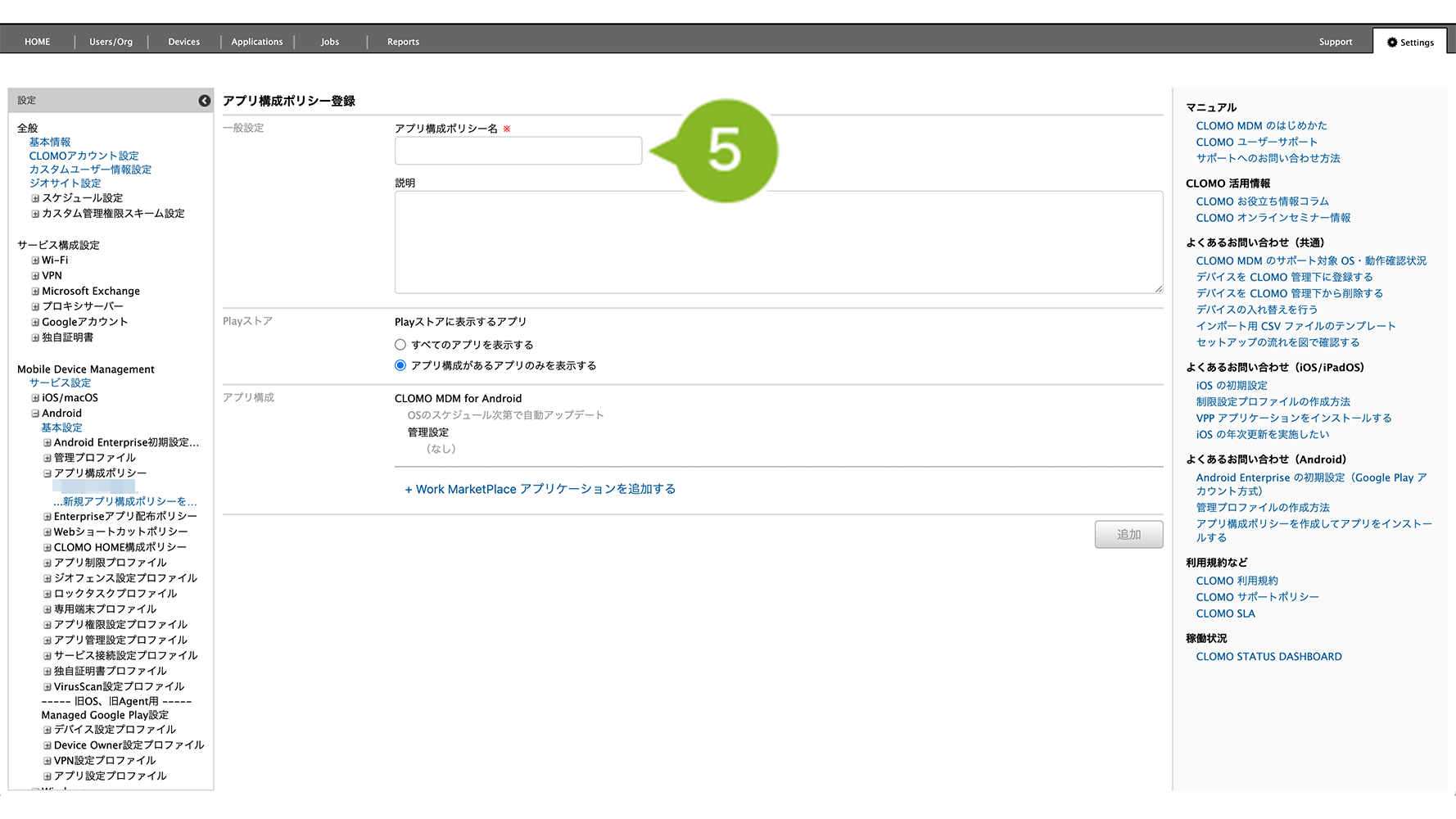Image resolution: width=1456 pixels, height=819 pixels.
Task: Open CLOMO MDM のはじめかた manual link
Action: click(1262, 125)
